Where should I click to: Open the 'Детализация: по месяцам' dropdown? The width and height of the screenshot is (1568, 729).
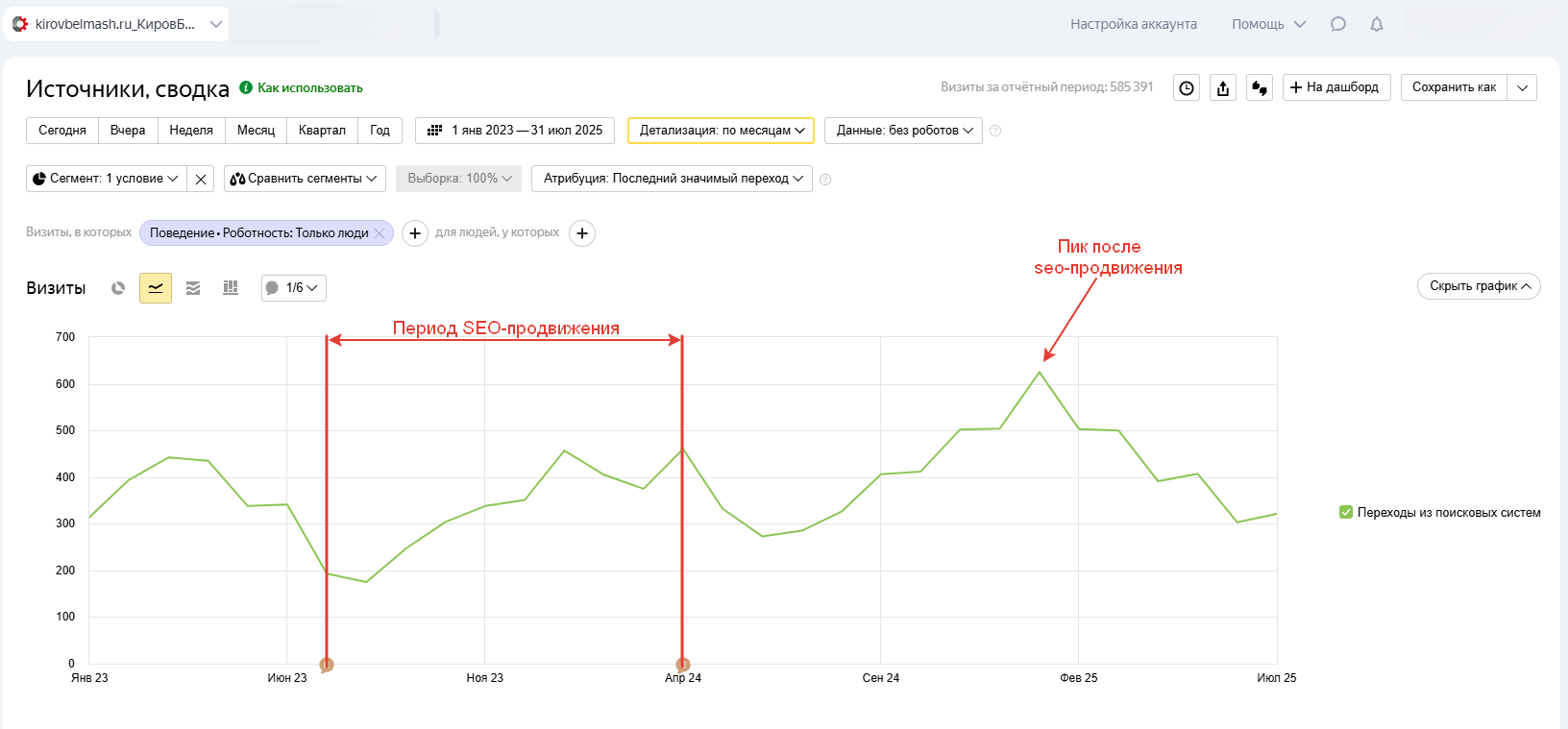pyautogui.click(x=721, y=131)
